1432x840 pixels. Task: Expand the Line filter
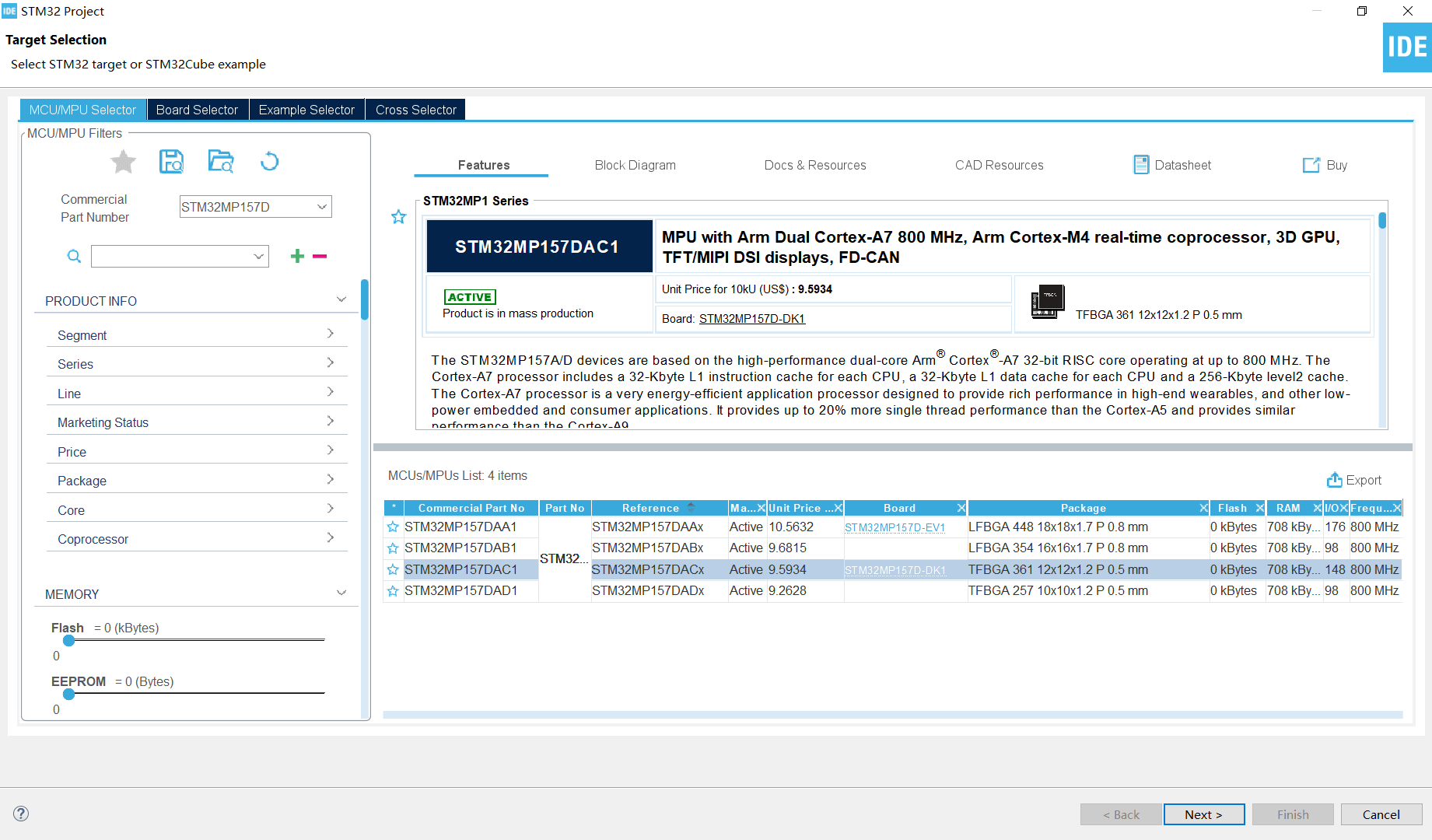pyautogui.click(x=330, y=392)
